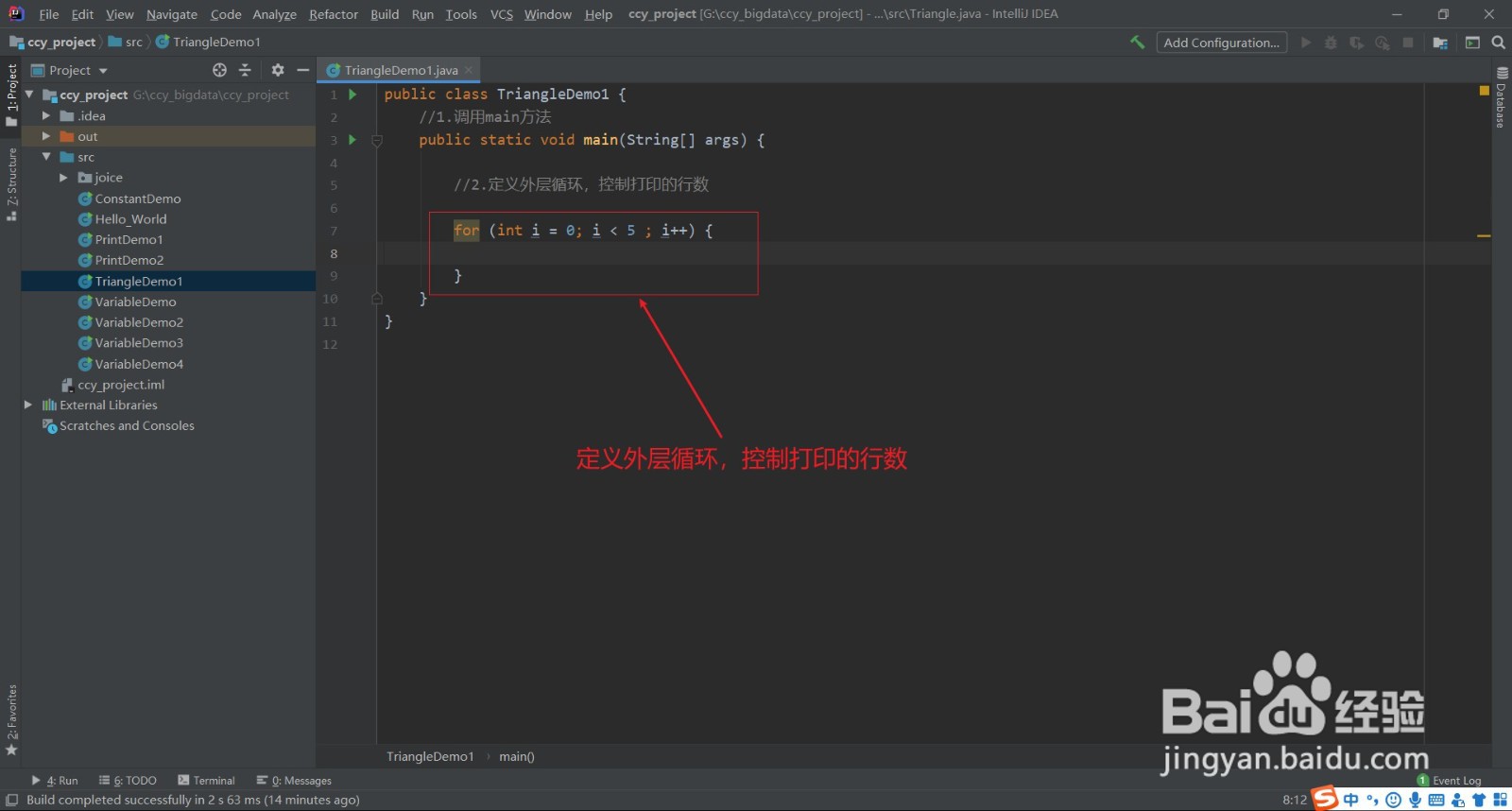Image resolution: width=1512 pixels, height=811 pixels.
Task: Click the tool windows toggle in the status bar corner
Action: click(x=11, y=800)
